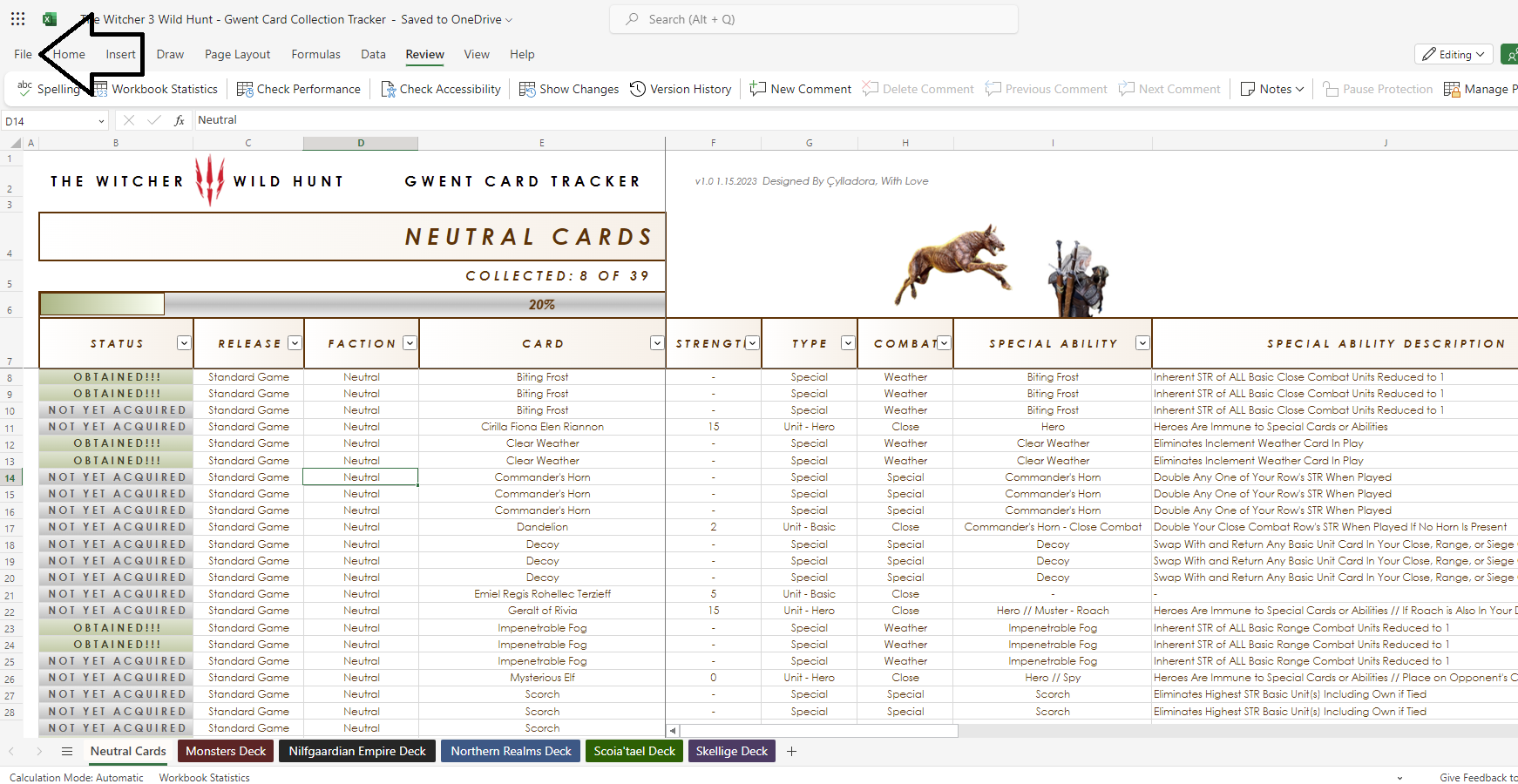The height and width of the screenshot is (784, 1518).
Task: Click the Search box
Action: click(814, 19)
